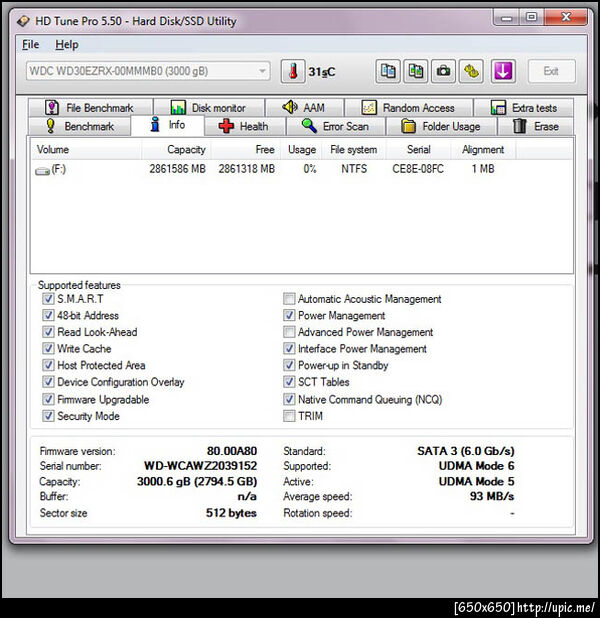Switch to the Health tab
Screen dimensions: 600x618
point(245,127)
